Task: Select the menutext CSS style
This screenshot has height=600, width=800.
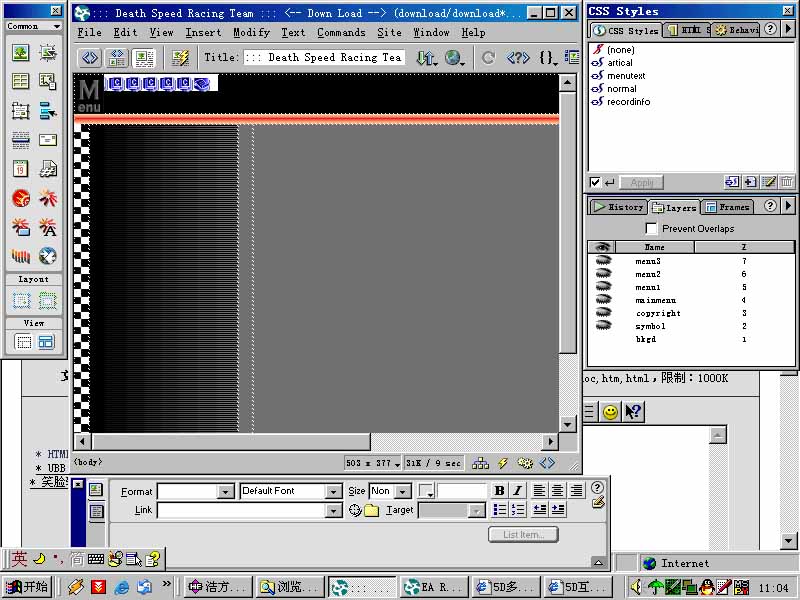Action: [626, 76]
